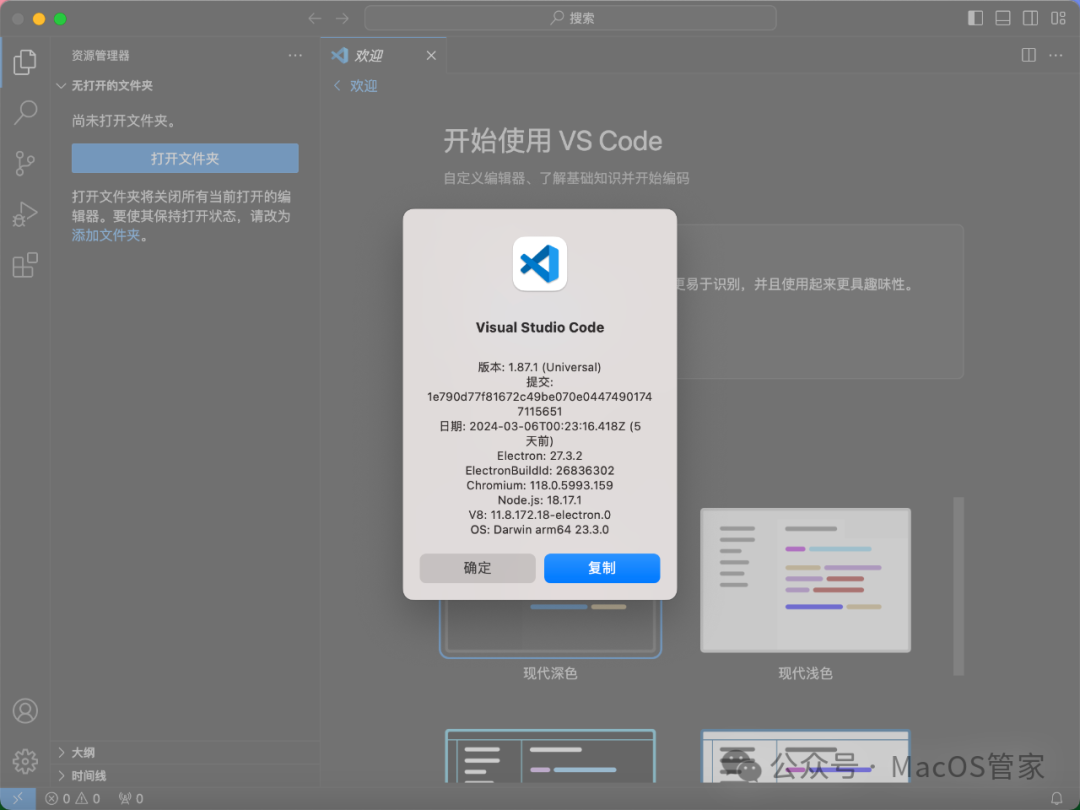Screen dimensions: 1080x810
Task: Click 复制 to copy version info
Action: click(x=602, y=568)
